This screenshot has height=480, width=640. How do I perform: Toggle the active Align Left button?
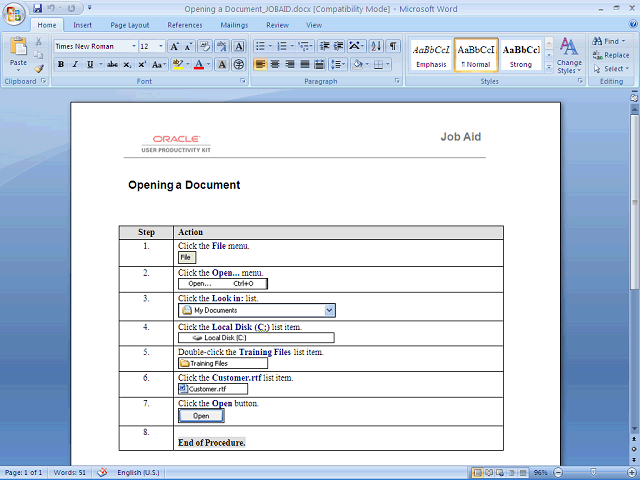[x=260, y=64]
